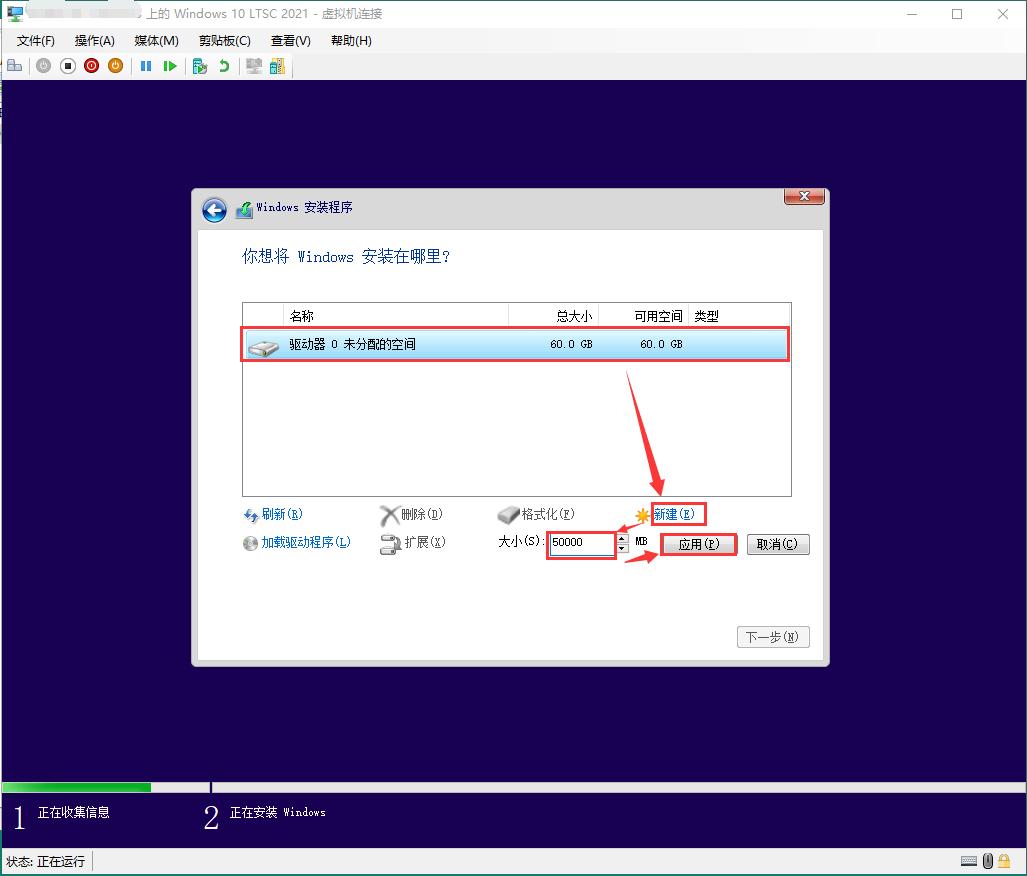Click the 加载驱动程序(L) link
This screenshot has height=876, width=1027.
pos(297,543)
